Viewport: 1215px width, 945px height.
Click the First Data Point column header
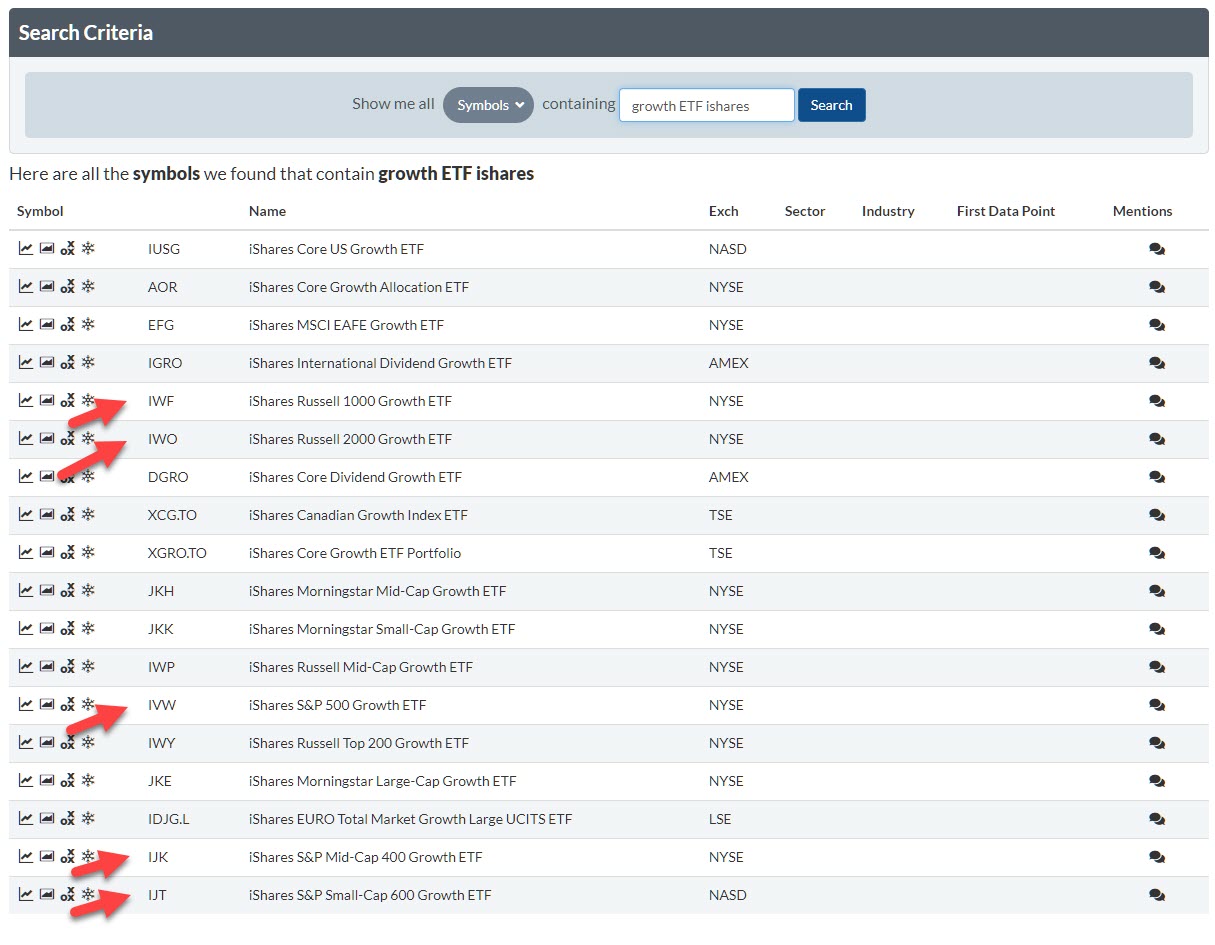(x=1006, y=211)
